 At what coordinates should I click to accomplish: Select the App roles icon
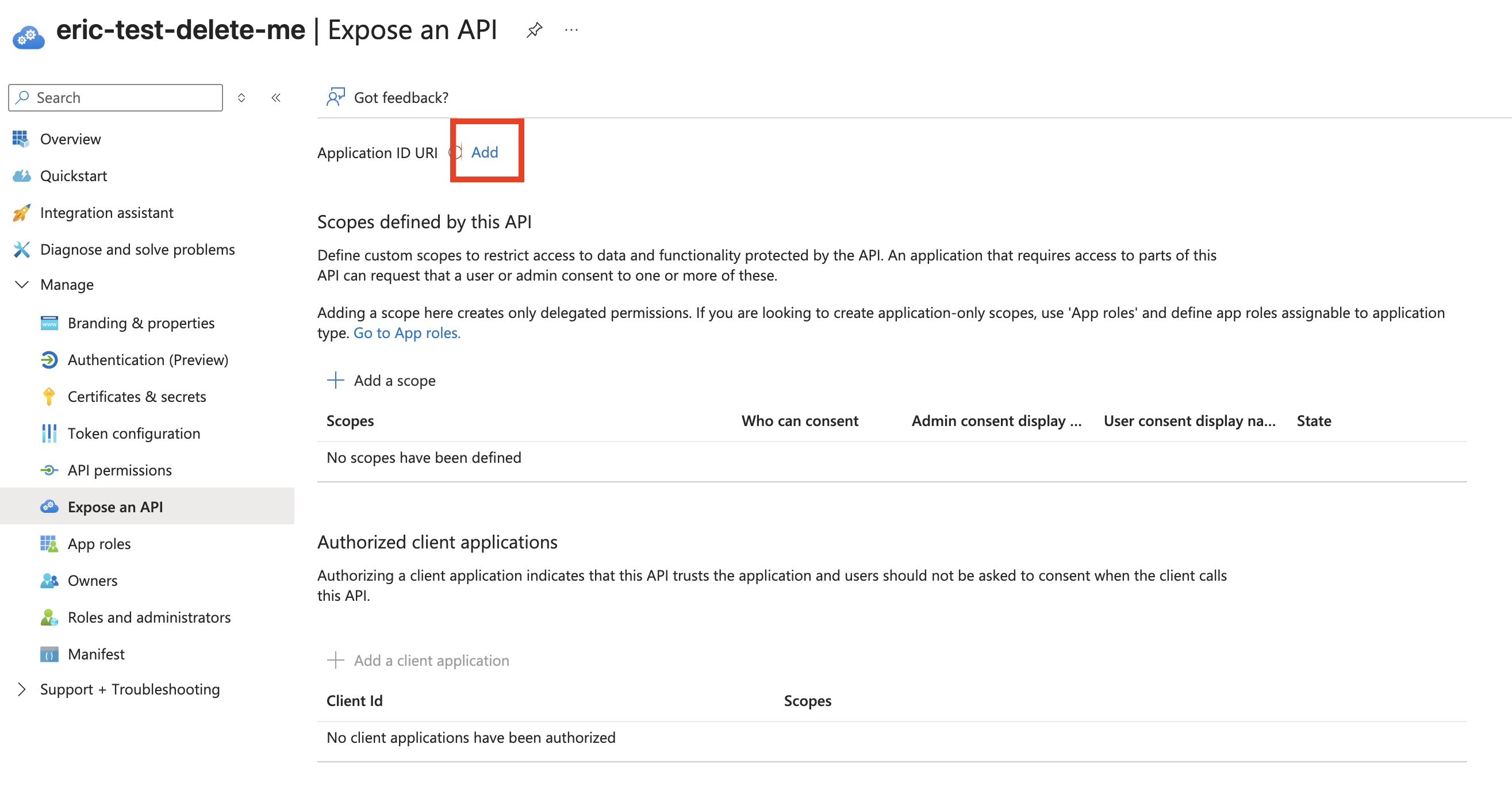point(49,543)
